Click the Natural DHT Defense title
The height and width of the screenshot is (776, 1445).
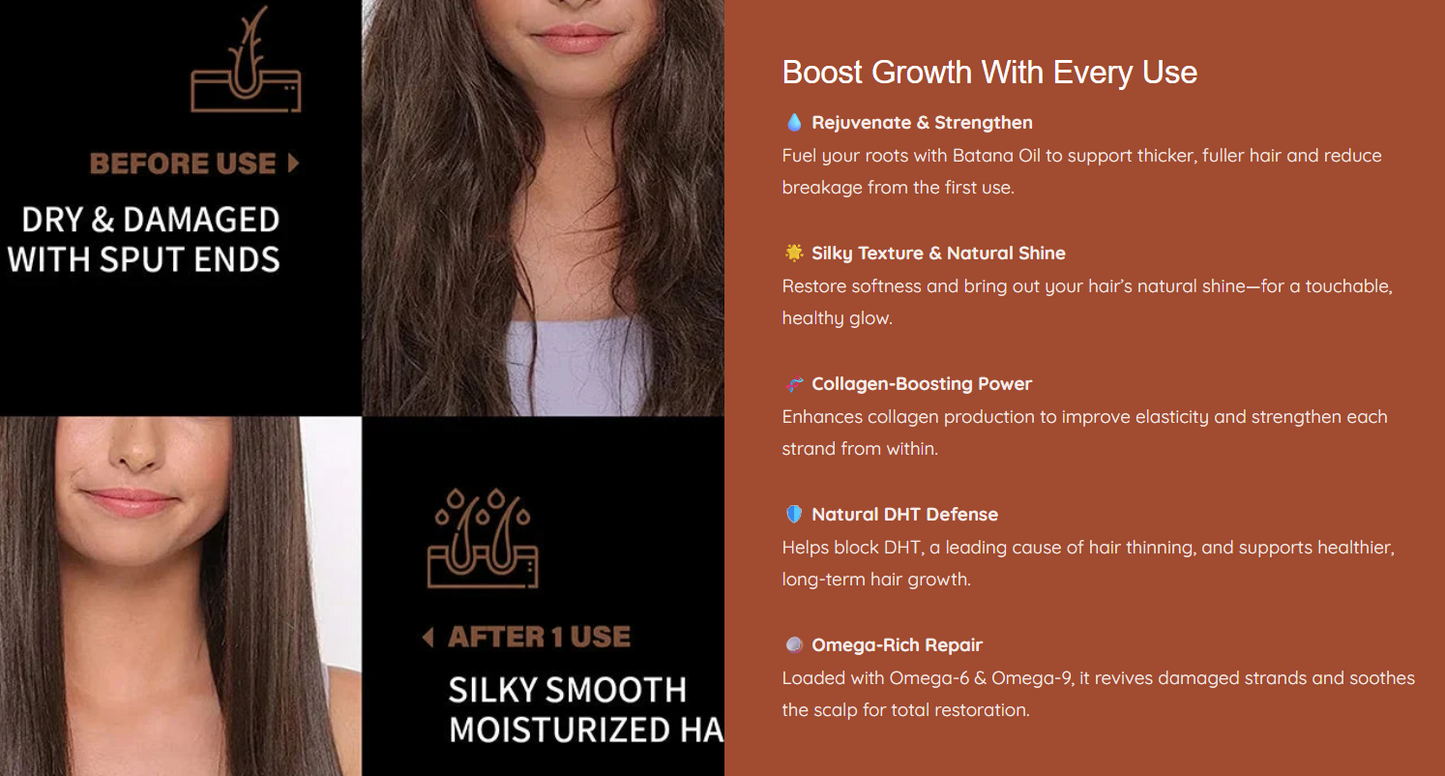904,514
